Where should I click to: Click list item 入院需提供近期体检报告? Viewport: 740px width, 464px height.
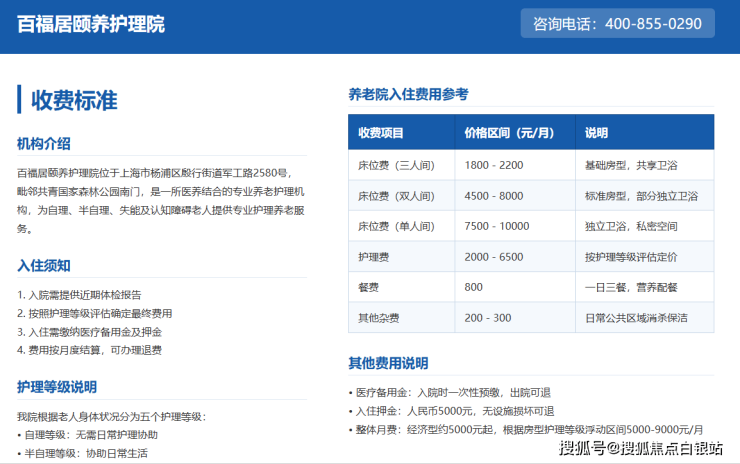(x=79, y=295)
